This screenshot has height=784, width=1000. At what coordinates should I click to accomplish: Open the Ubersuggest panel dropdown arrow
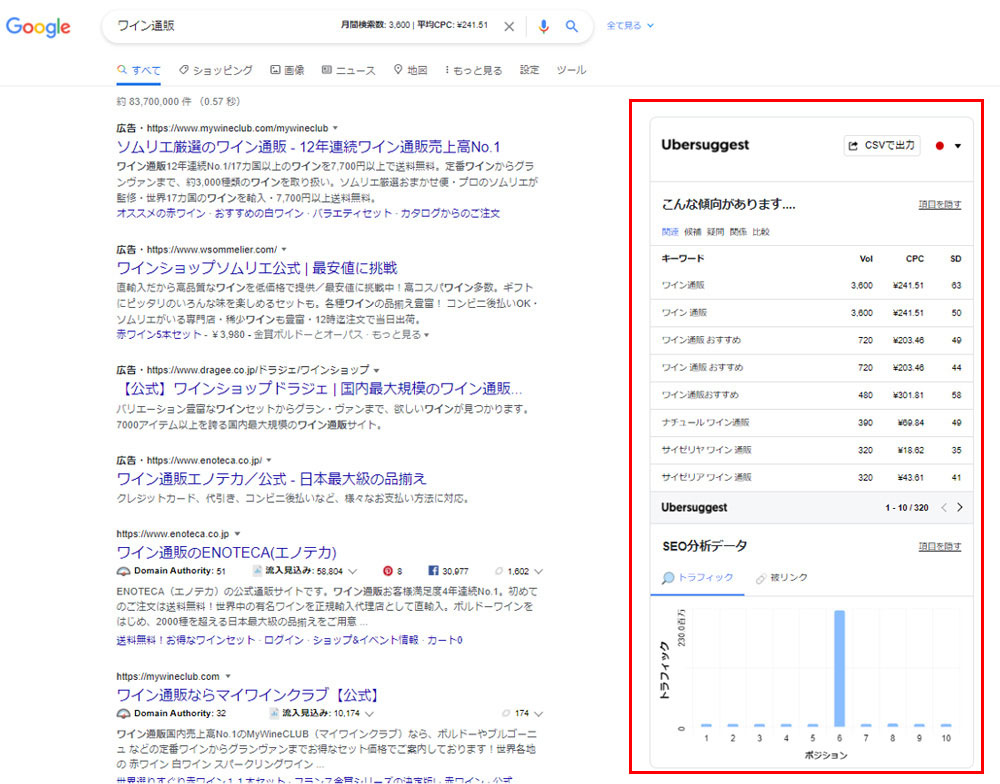[x=958, y=146]
